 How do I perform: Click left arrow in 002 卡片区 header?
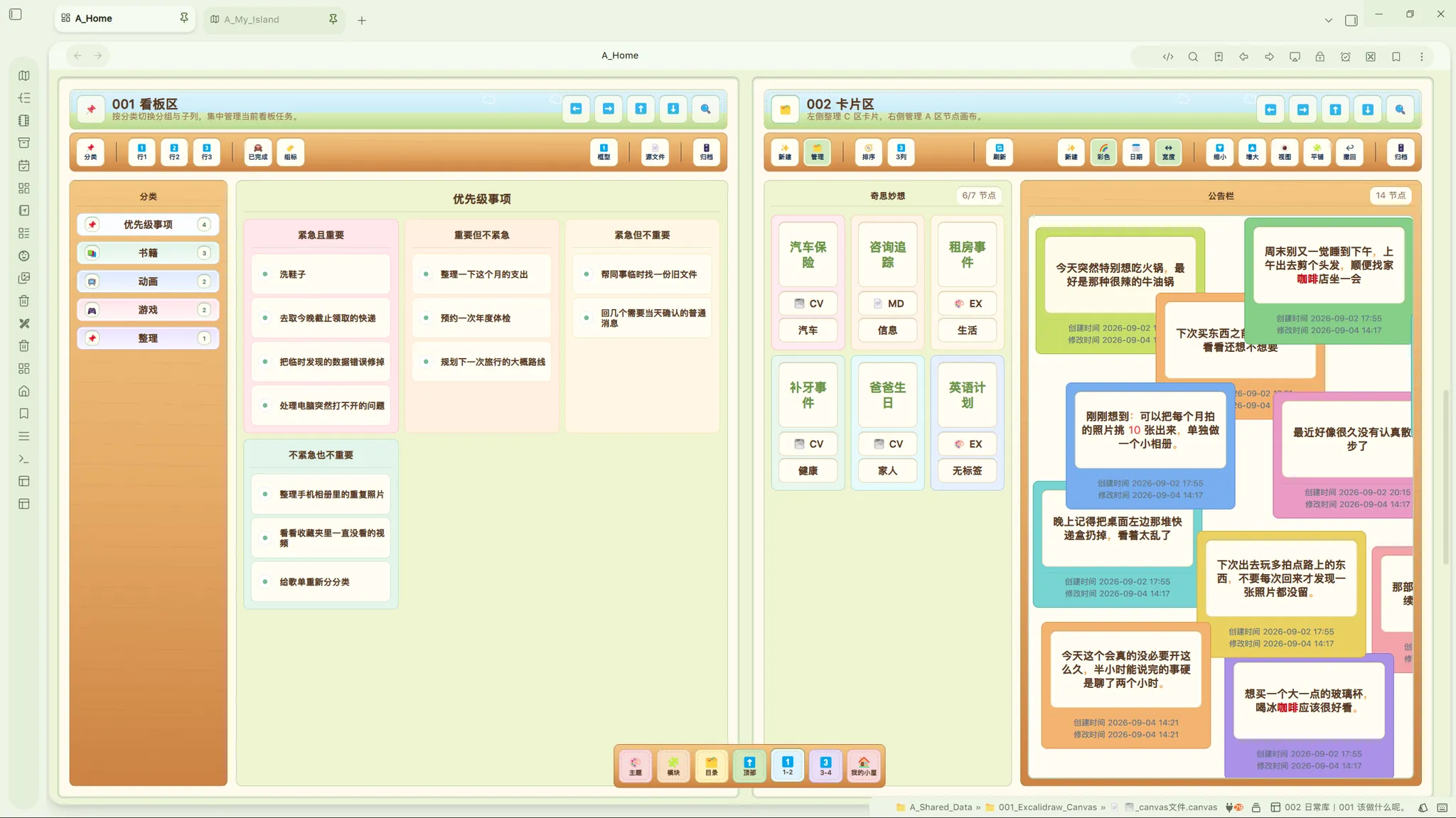pyautogui.click(x=1270, y=109)
